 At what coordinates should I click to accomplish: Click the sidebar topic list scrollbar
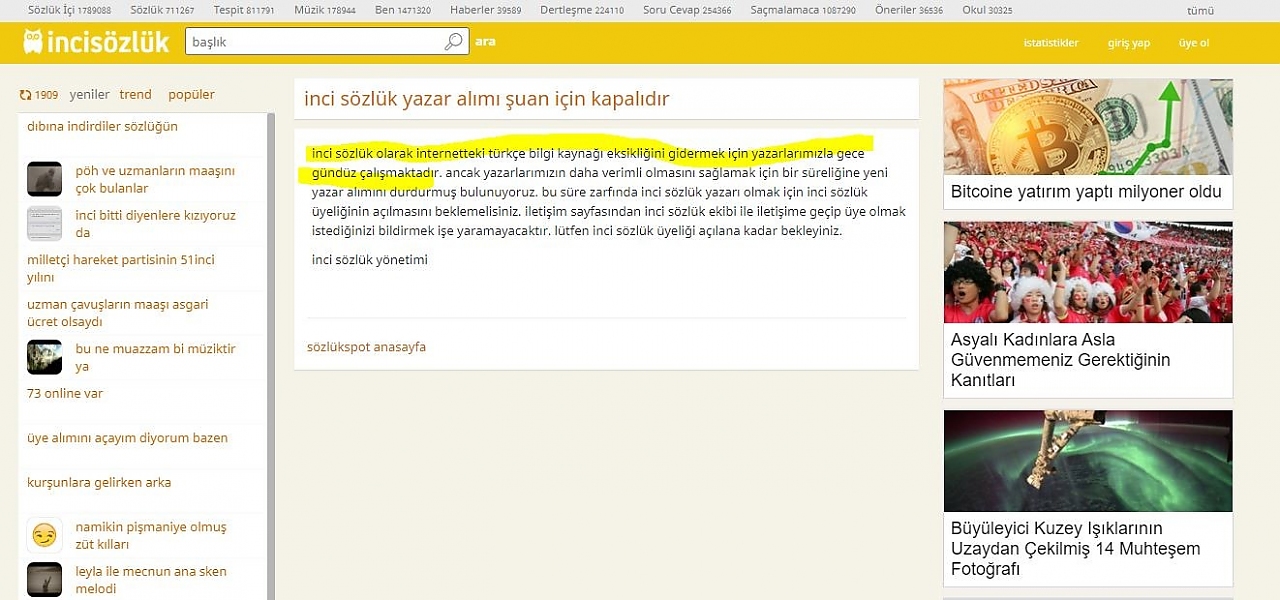271,356
